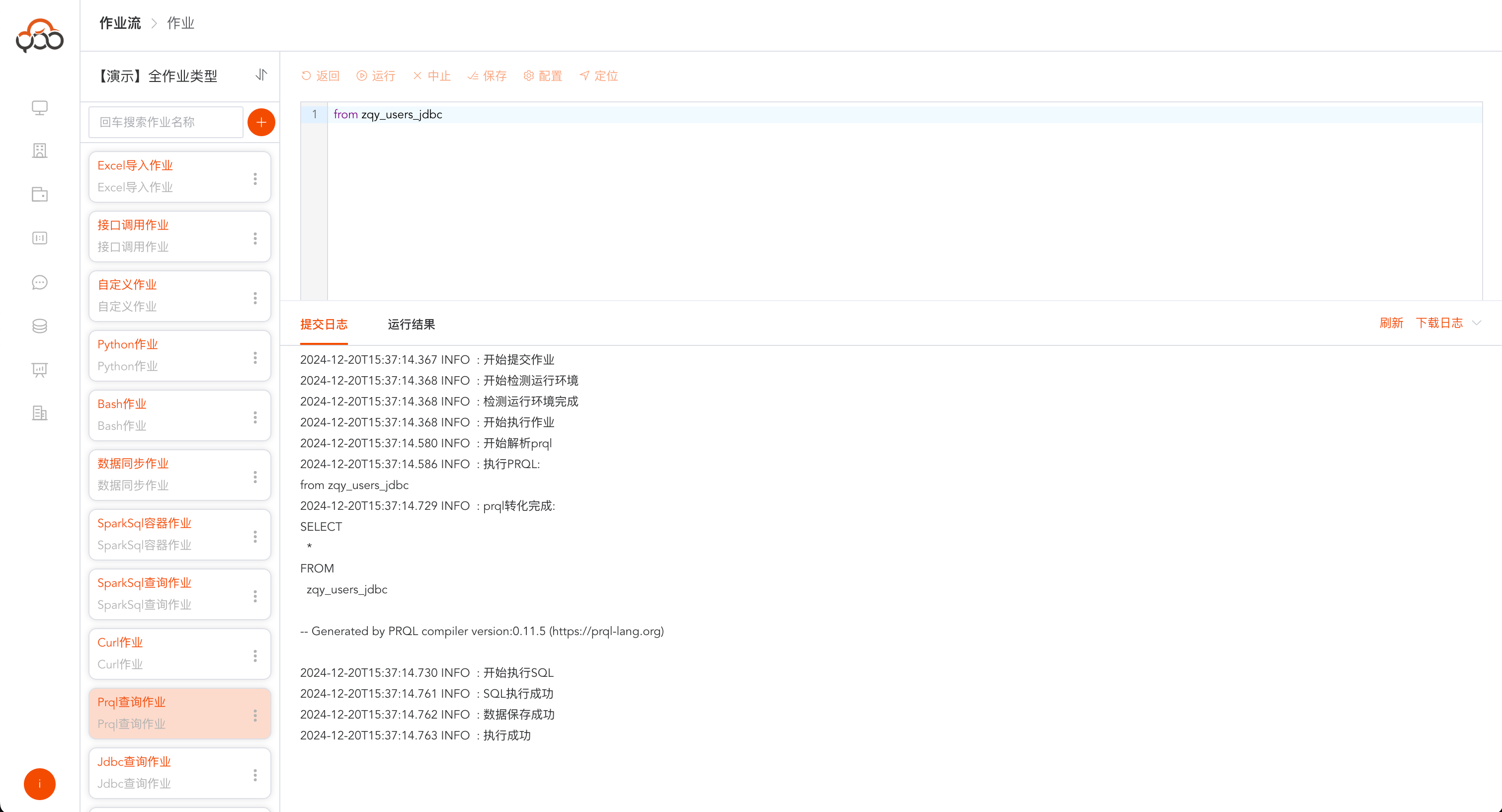
Task: Click the presentation board sidebar icon
Action: pyautogui.click(x=40, y=370)
